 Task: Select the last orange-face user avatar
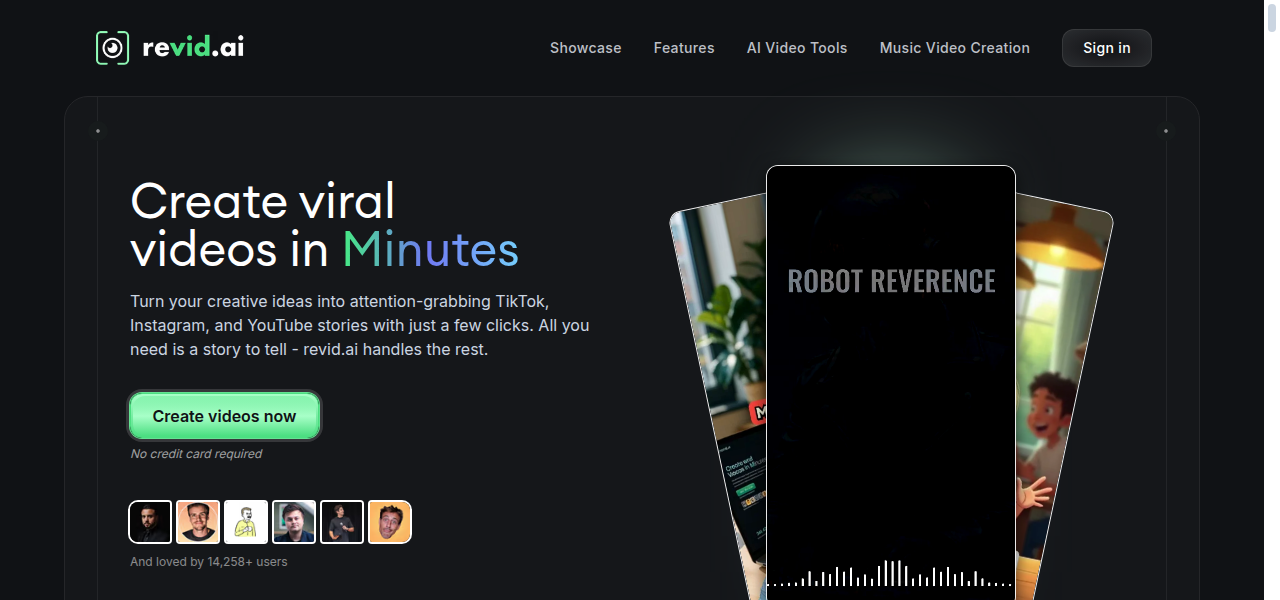[x=390, y=521]
